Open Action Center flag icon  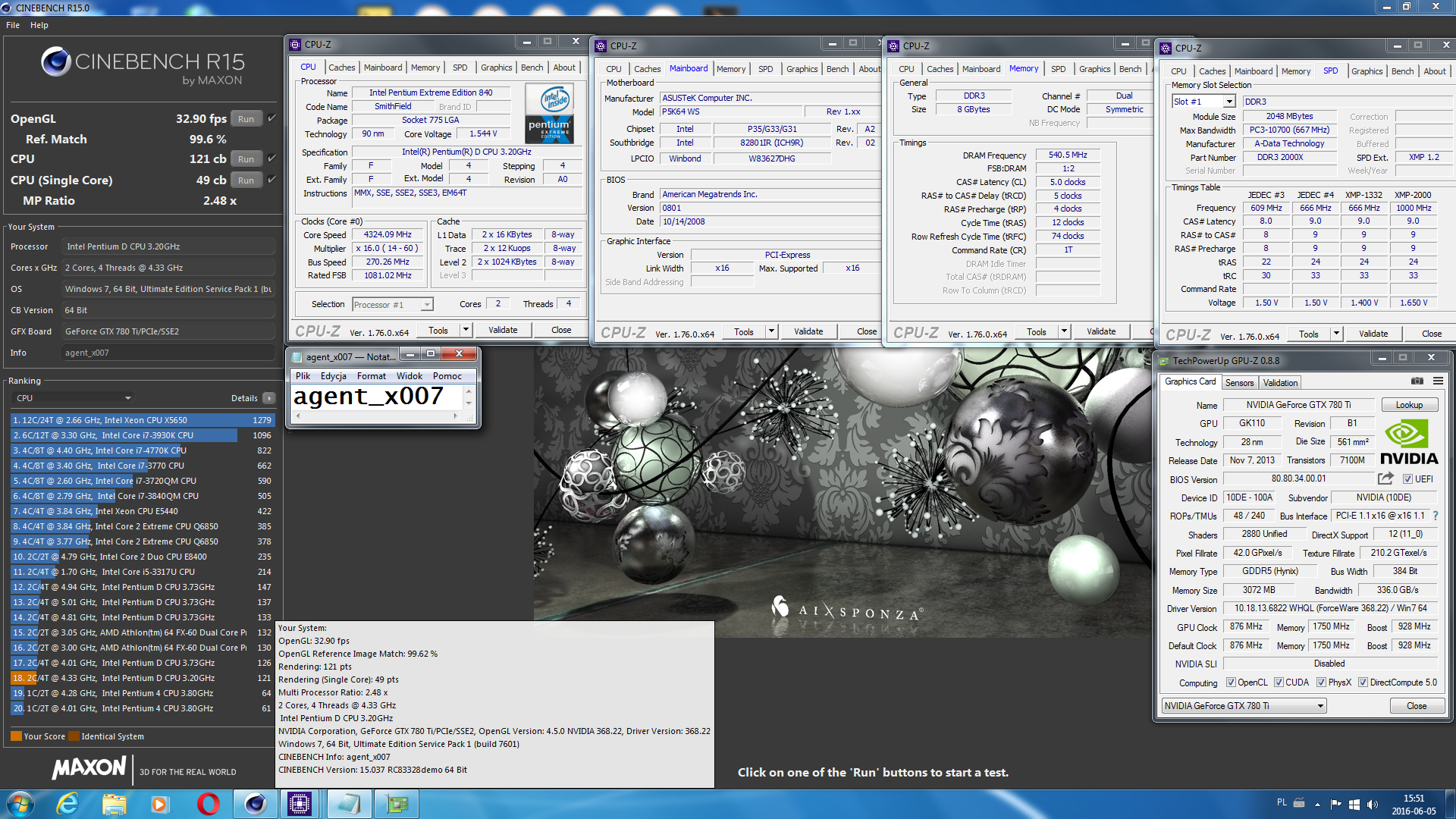coord(1335,804)
